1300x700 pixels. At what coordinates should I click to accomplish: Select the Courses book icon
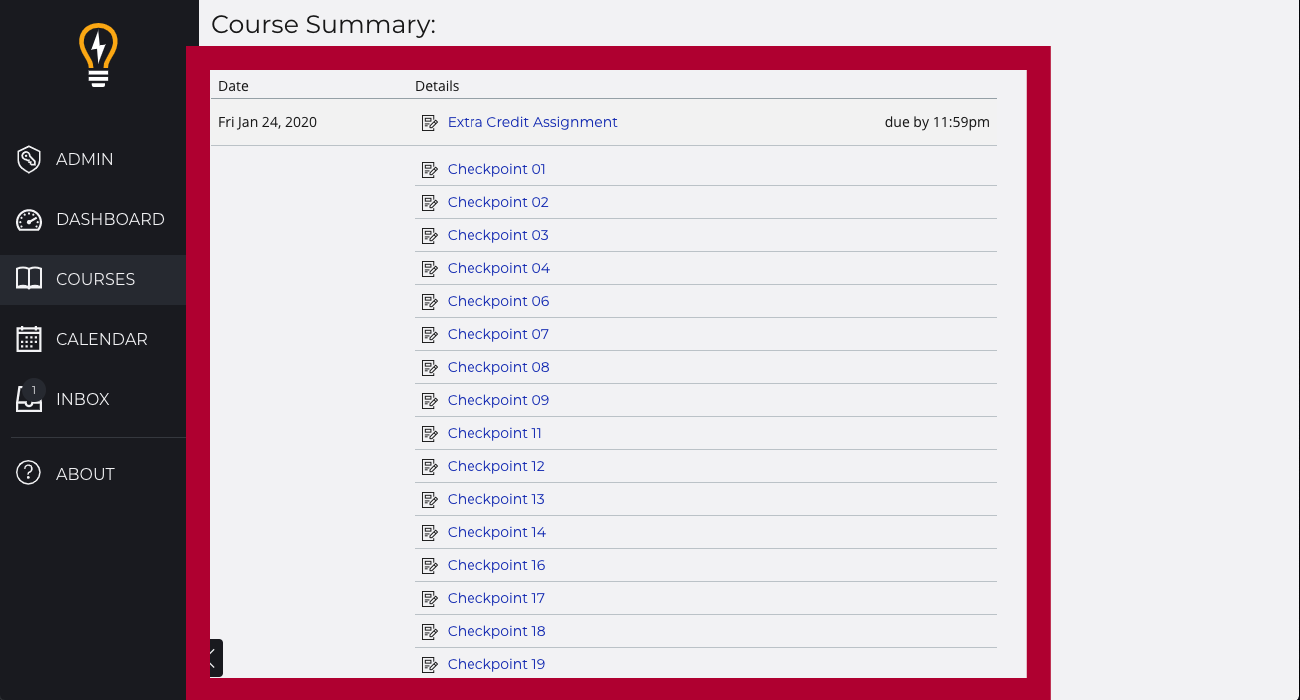click(29, 279)
